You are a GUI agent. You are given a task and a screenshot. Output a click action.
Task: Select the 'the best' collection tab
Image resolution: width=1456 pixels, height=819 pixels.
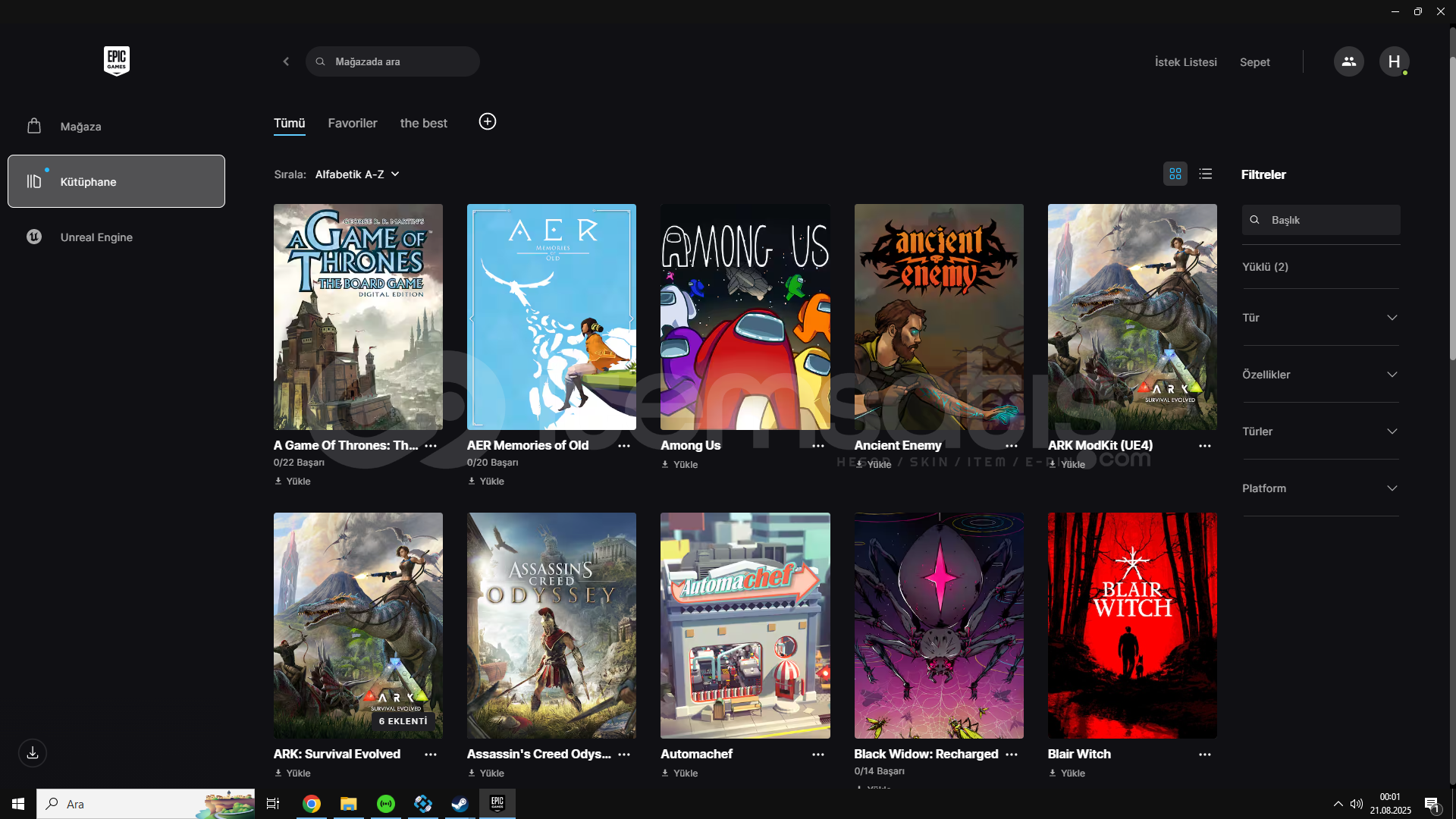pos(424,123)
